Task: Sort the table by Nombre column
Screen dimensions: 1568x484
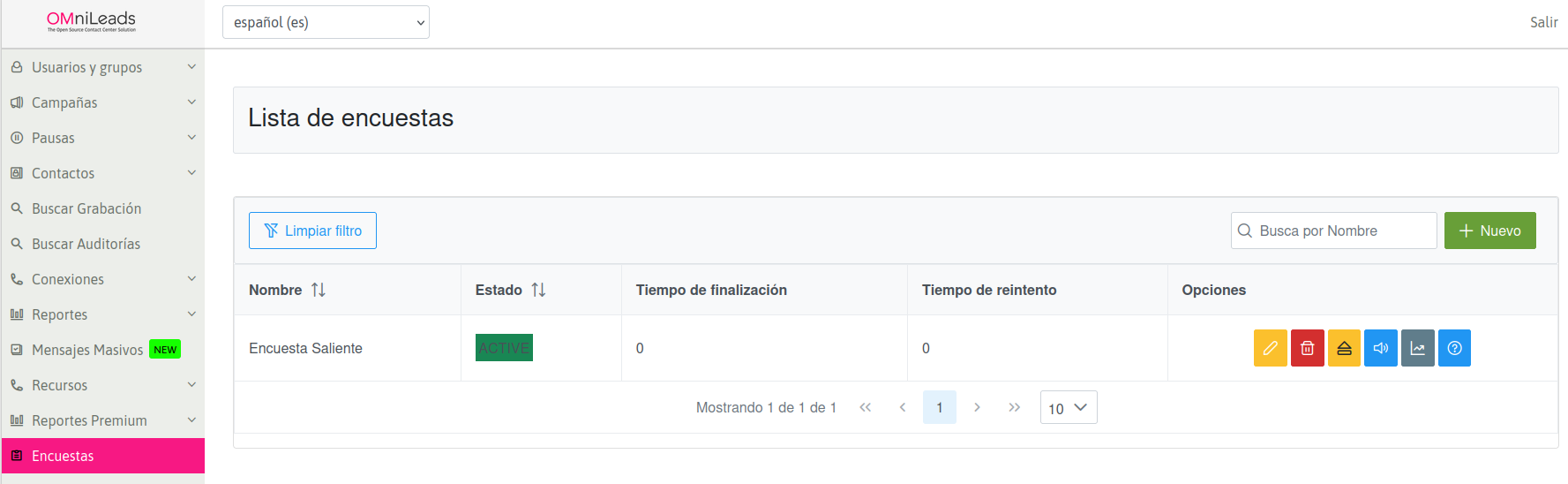Action: coord(319,290)
